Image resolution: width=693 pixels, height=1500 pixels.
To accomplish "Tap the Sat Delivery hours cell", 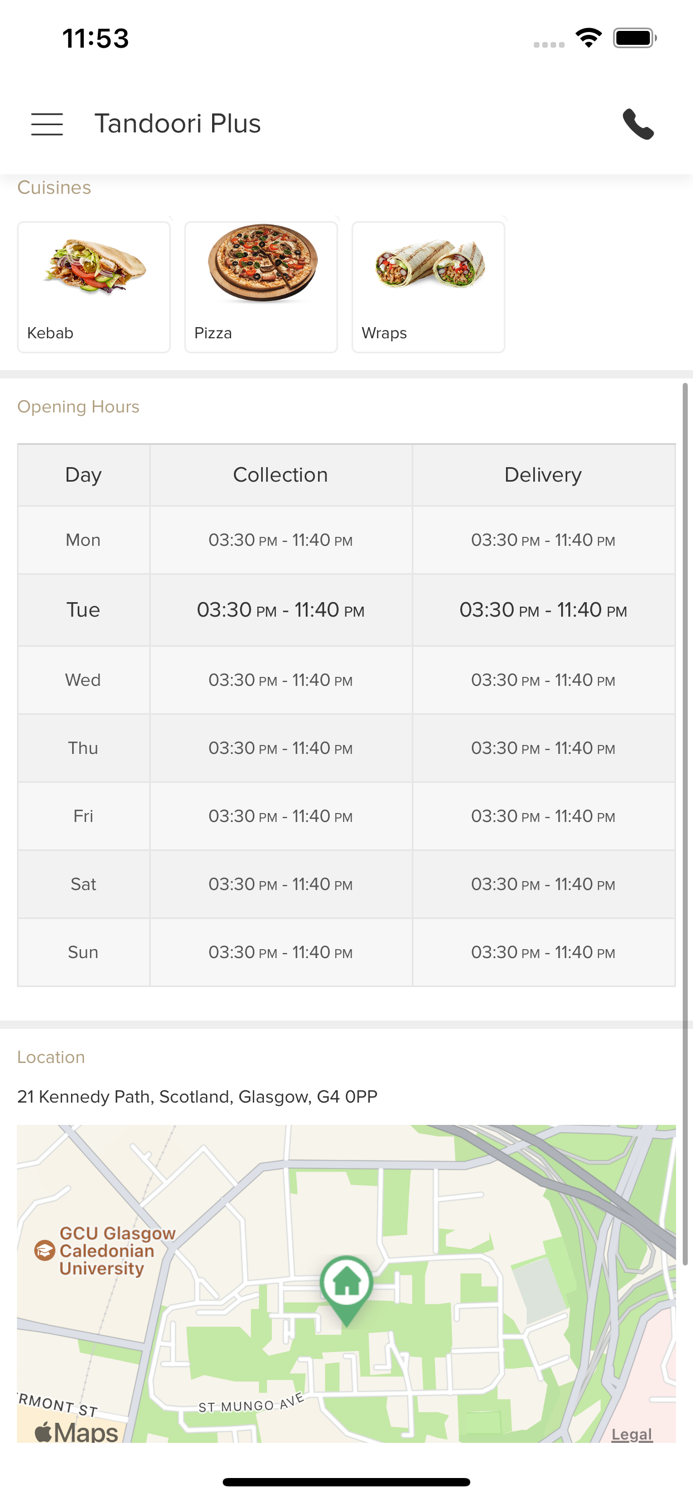I will 543,884.
